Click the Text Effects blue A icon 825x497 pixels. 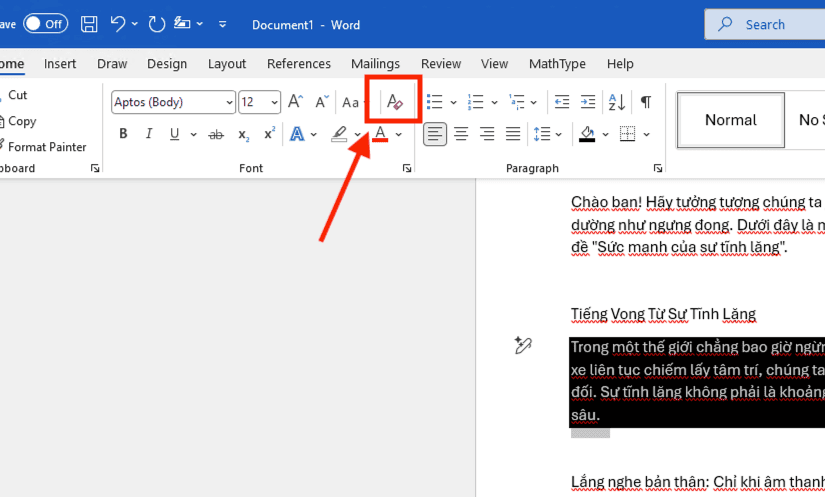(297, 134)
